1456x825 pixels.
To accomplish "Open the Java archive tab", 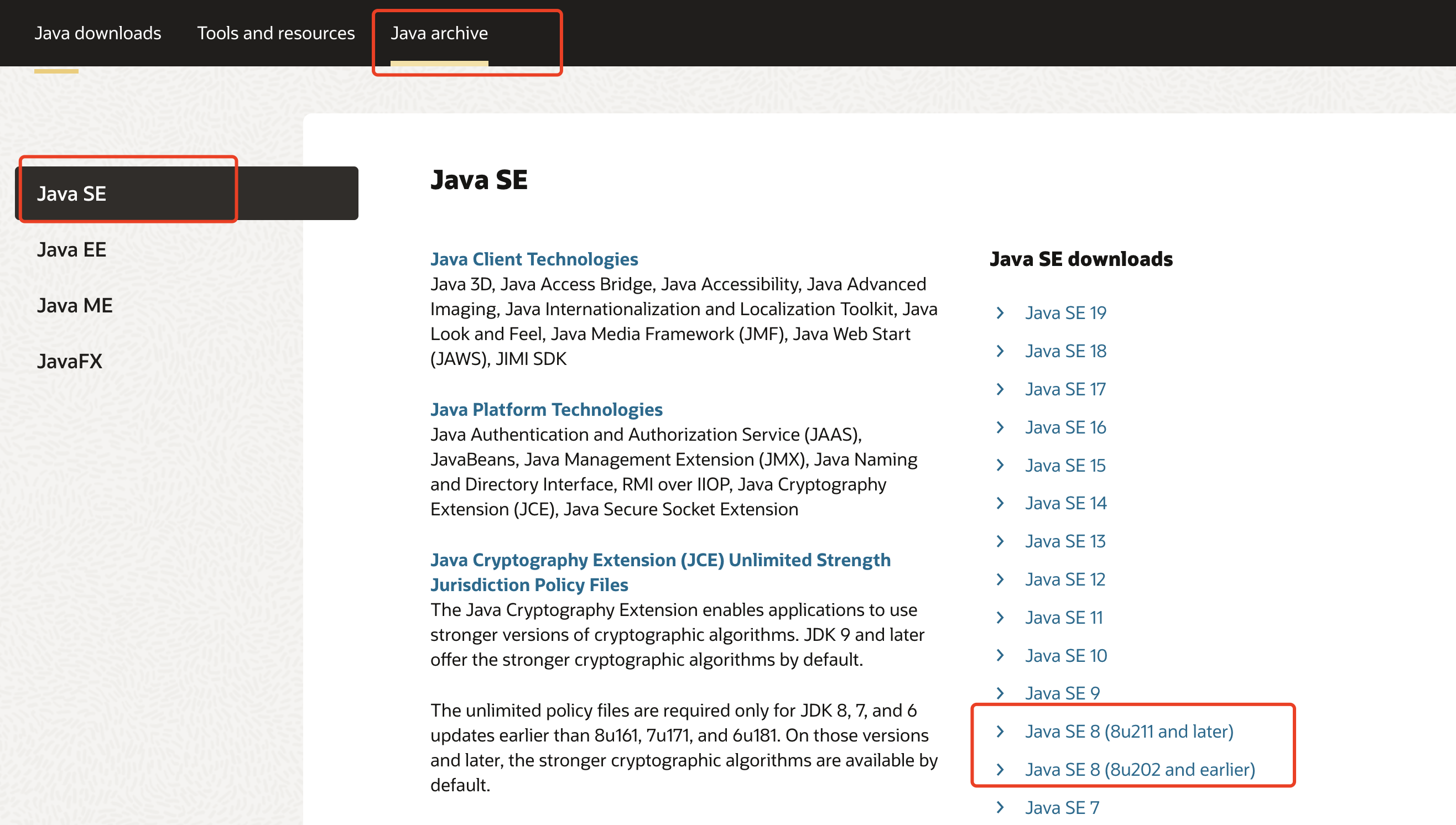I will point(439,33).
